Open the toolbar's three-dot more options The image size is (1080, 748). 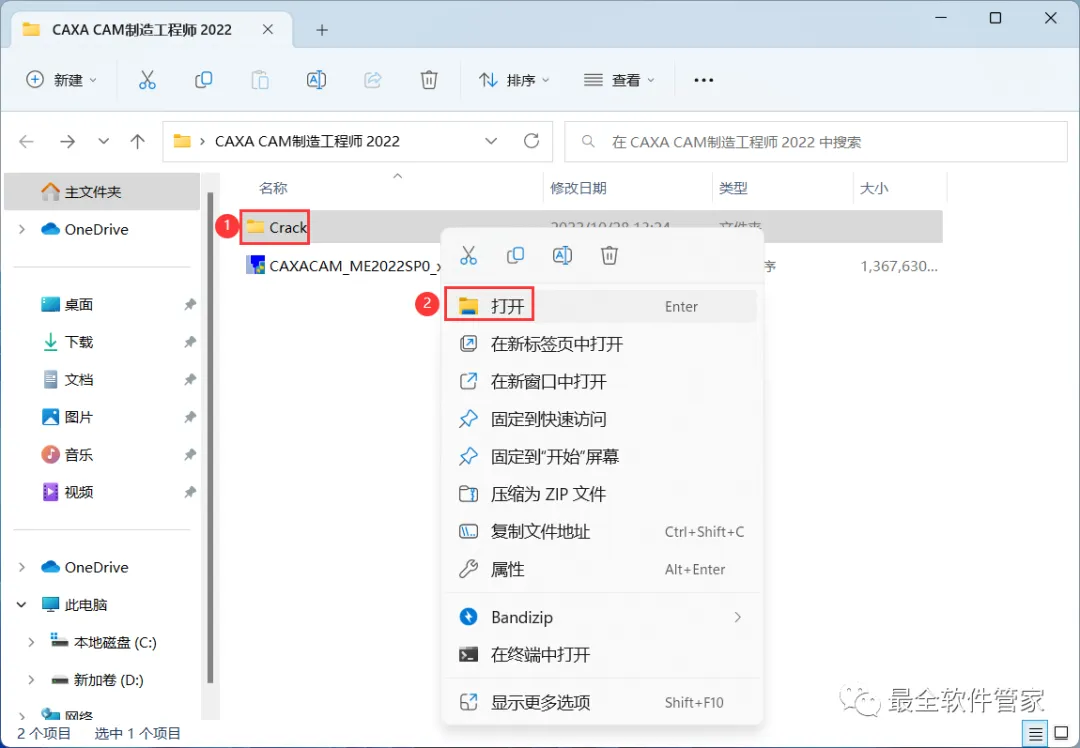(x=703, y=81)
